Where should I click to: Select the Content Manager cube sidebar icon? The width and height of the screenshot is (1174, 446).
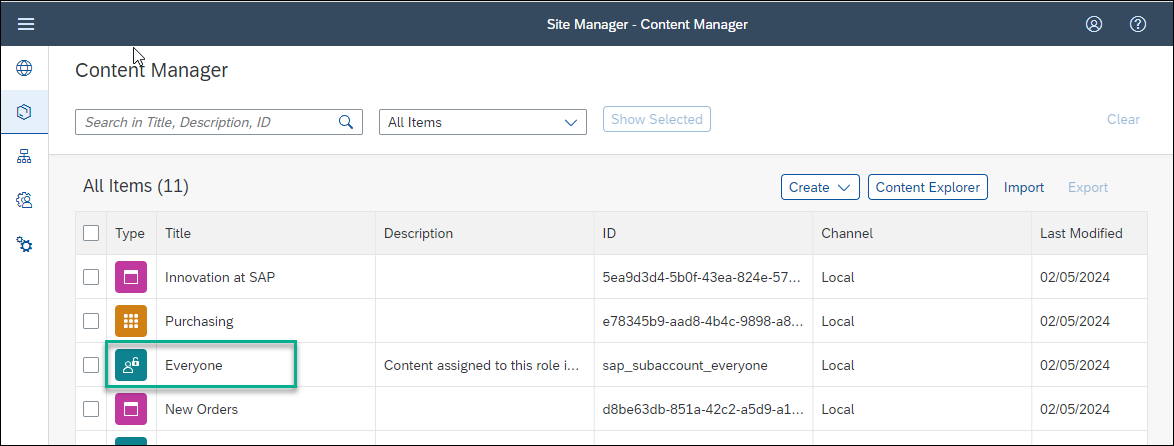(x=25, y=112)
